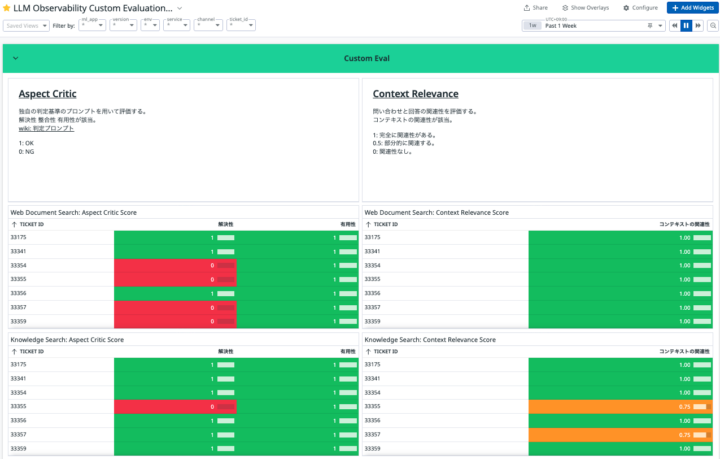
Task: Pause live dashboard updates
Action: (686, 25)
